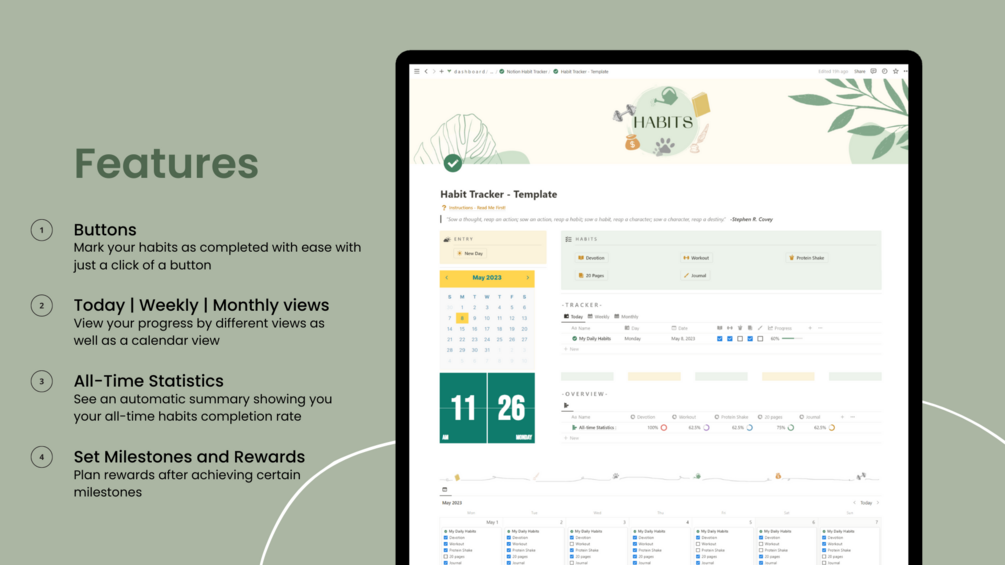
Task: Toggle Journal checkbox in tracker row
Action: [760, 339]
